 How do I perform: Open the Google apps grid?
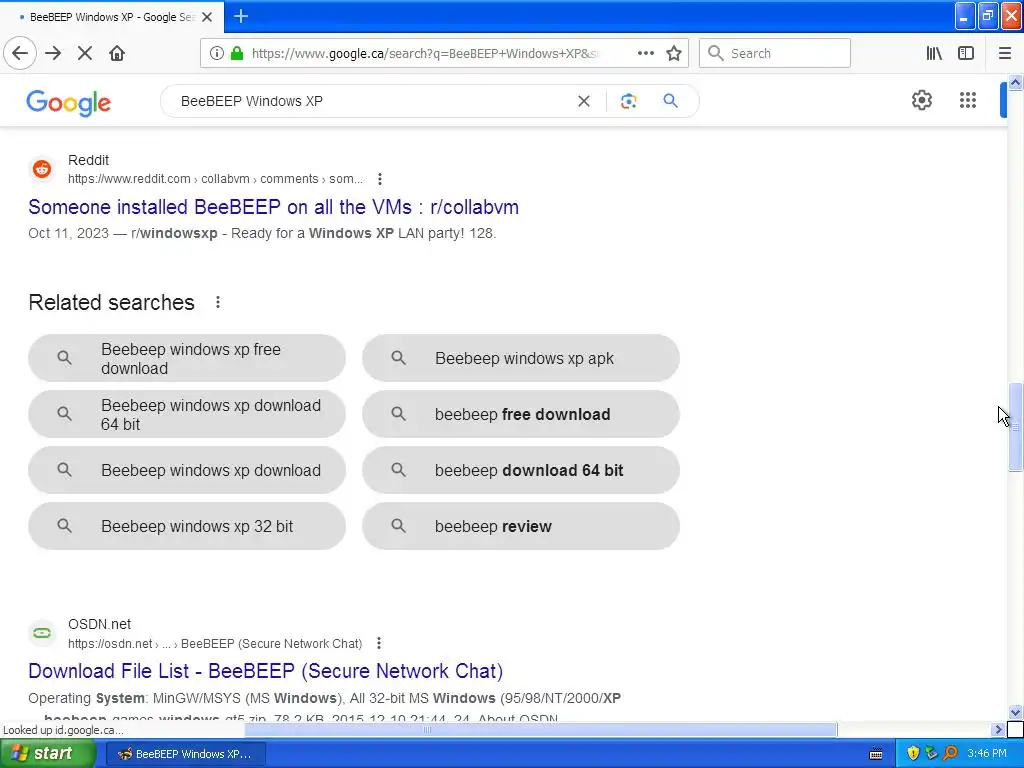pyautogui.click(x=968, y=101)
